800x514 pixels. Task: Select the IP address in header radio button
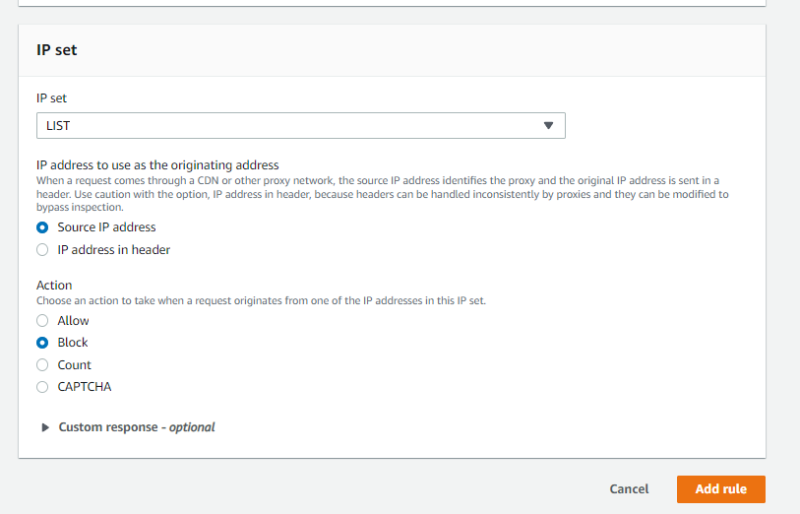42,249
